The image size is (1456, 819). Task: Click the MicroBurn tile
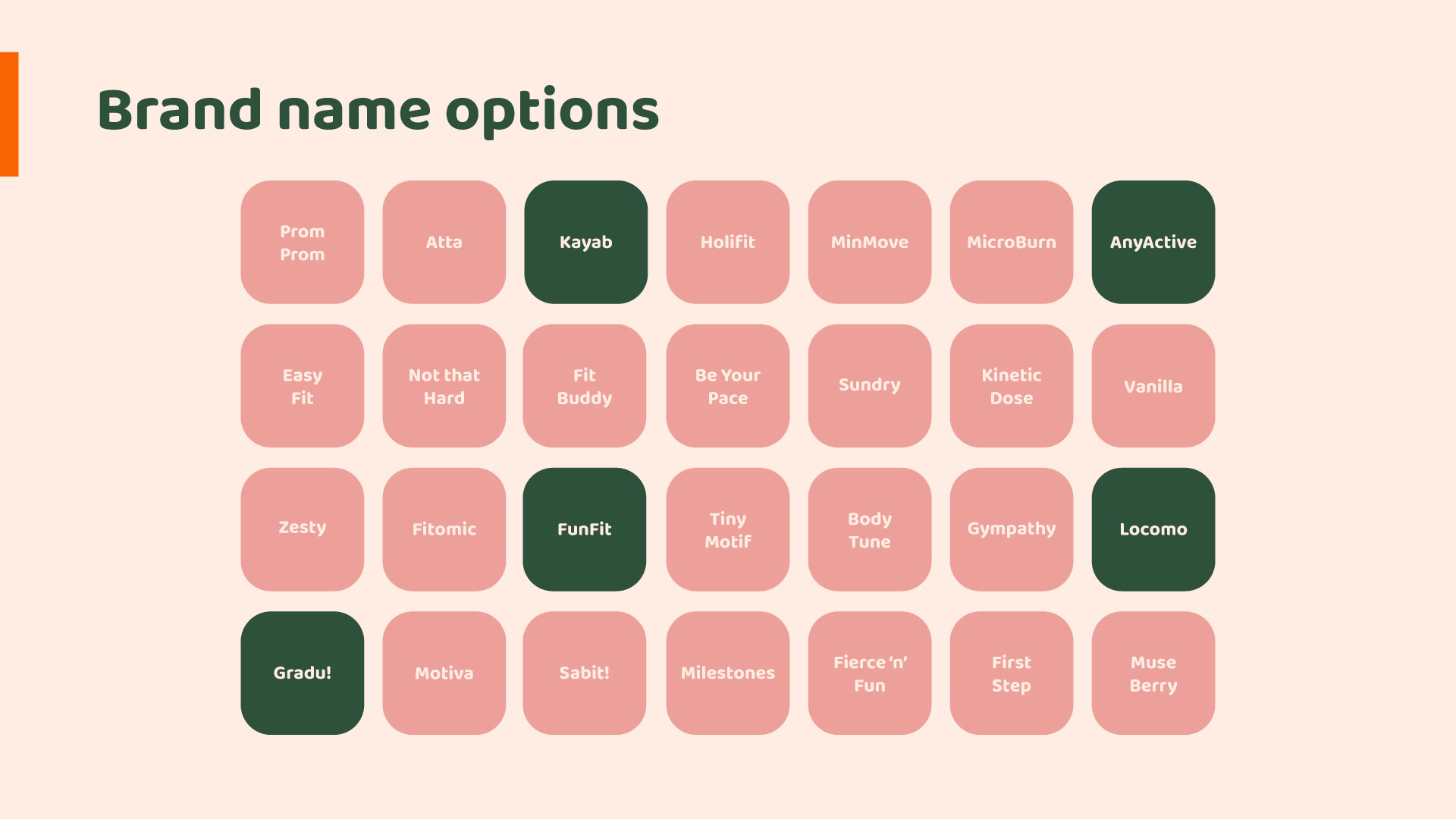(1011, 242)
